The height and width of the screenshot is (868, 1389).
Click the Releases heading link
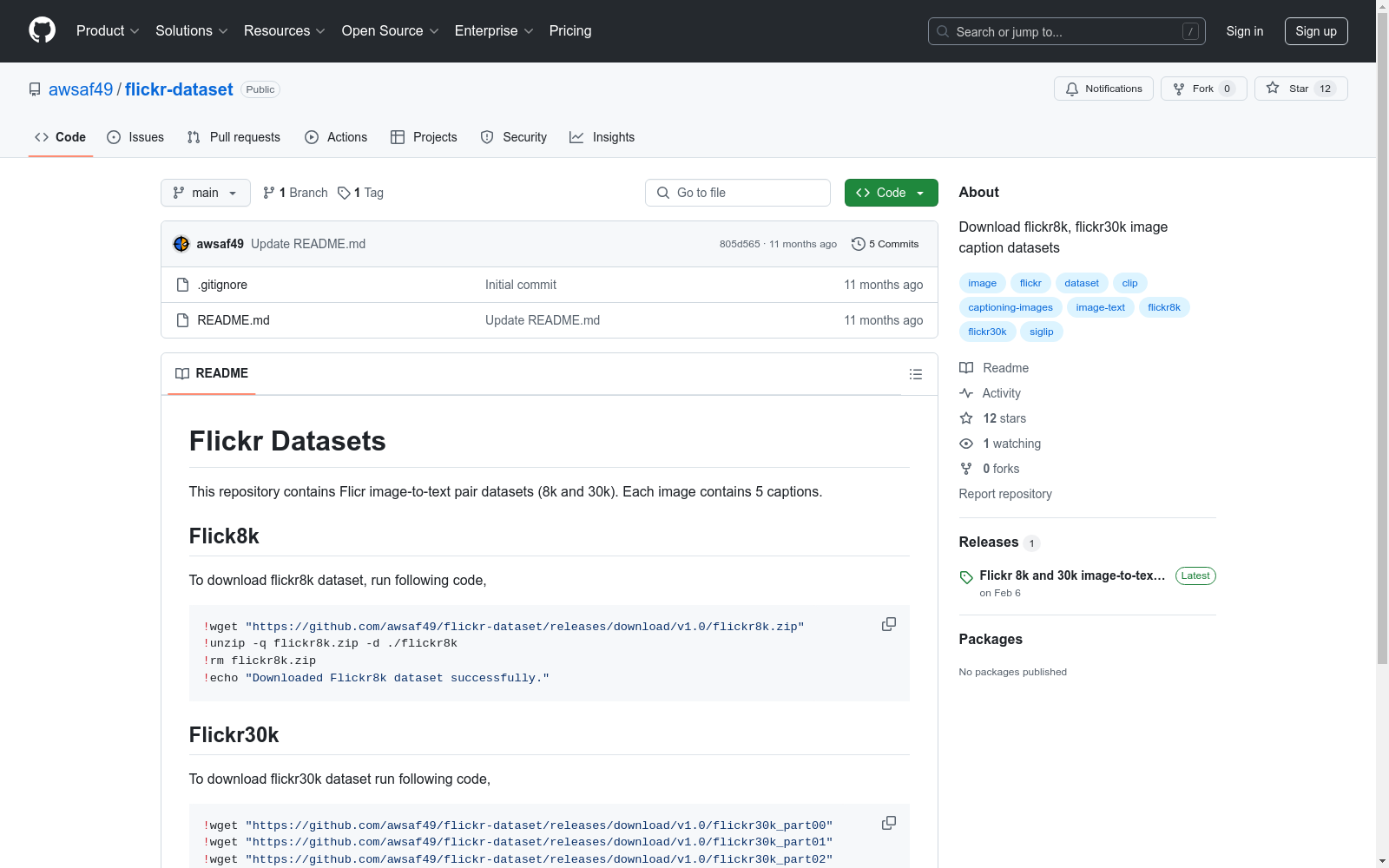point(989,542)
